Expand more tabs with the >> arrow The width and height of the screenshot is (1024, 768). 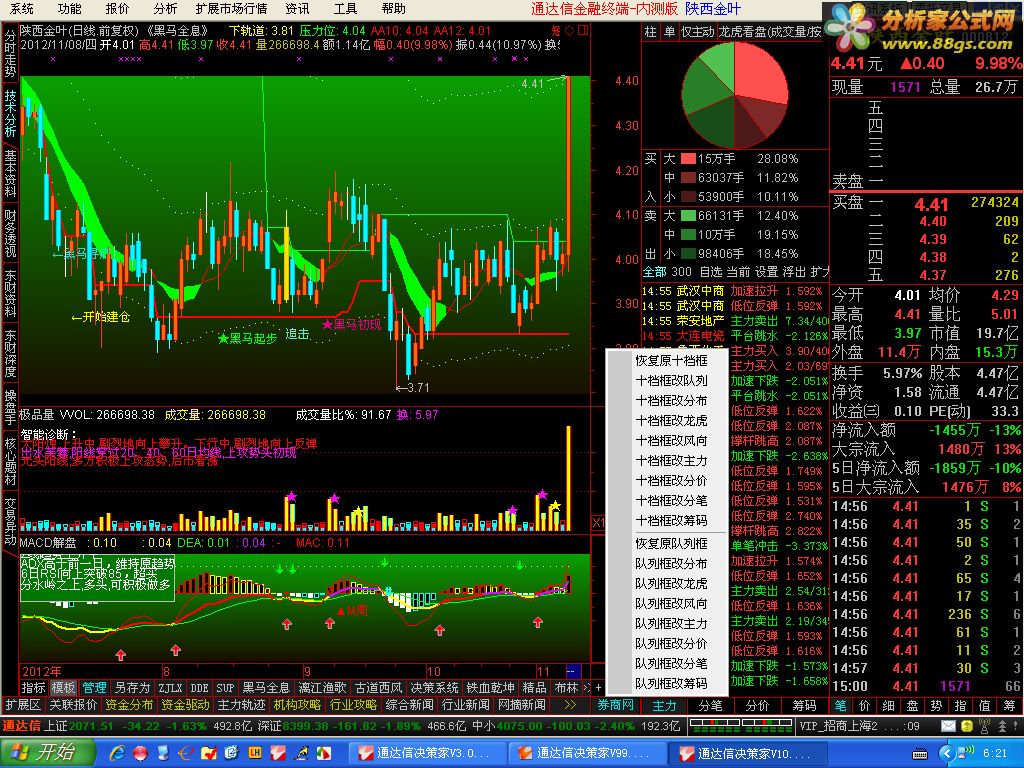[x=570, y=705]
